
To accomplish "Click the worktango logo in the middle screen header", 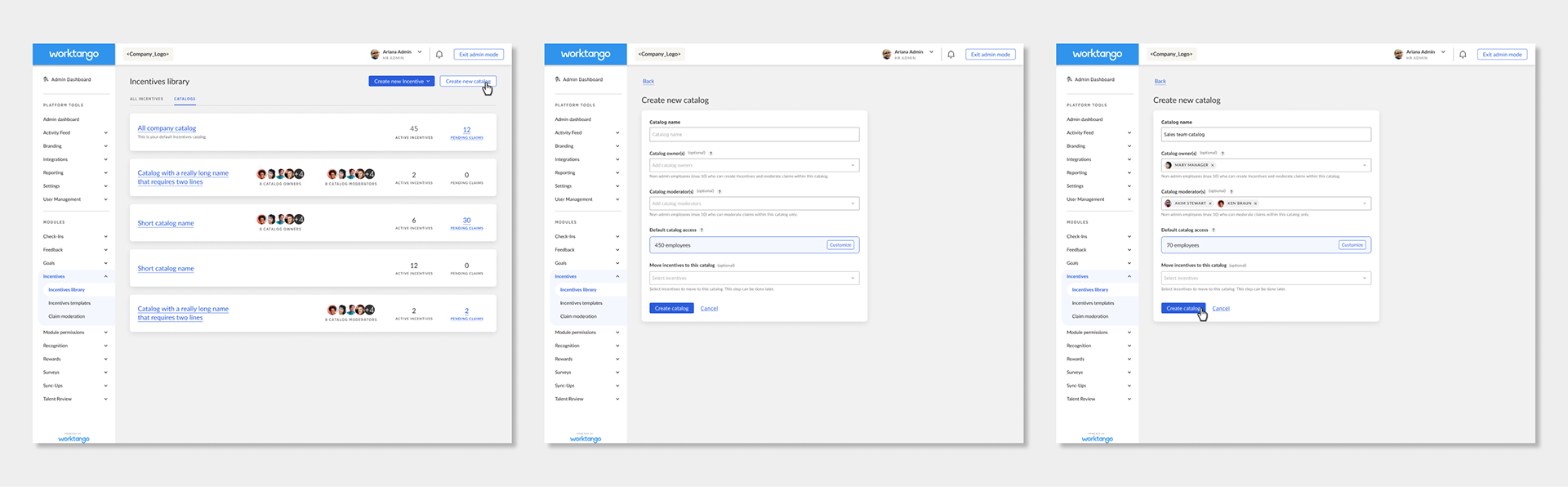I will coord(586,54).
